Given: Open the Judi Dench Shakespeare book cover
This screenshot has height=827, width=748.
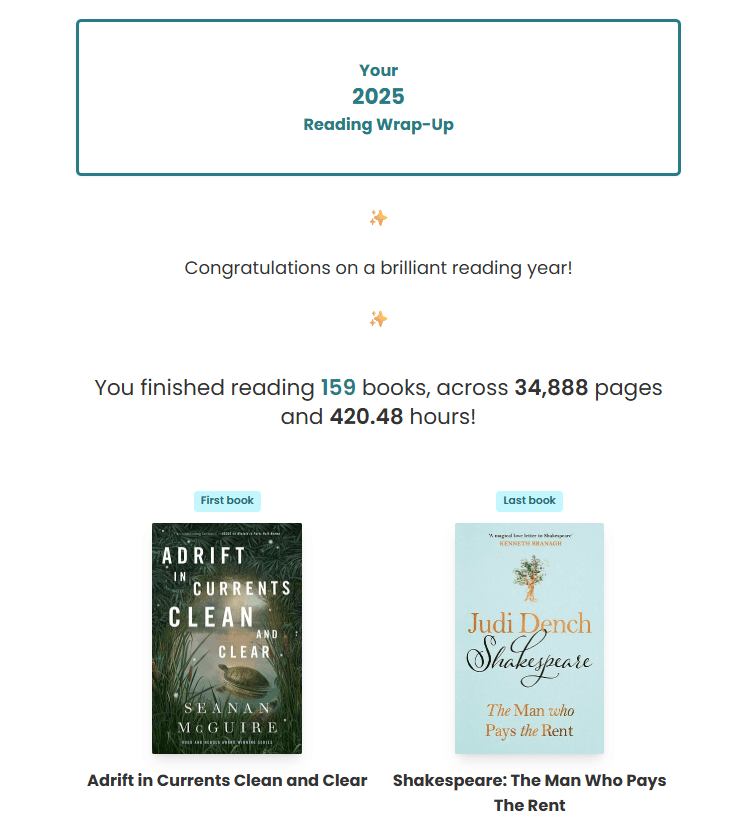Looking at the screenshot, I should [529, 638].
